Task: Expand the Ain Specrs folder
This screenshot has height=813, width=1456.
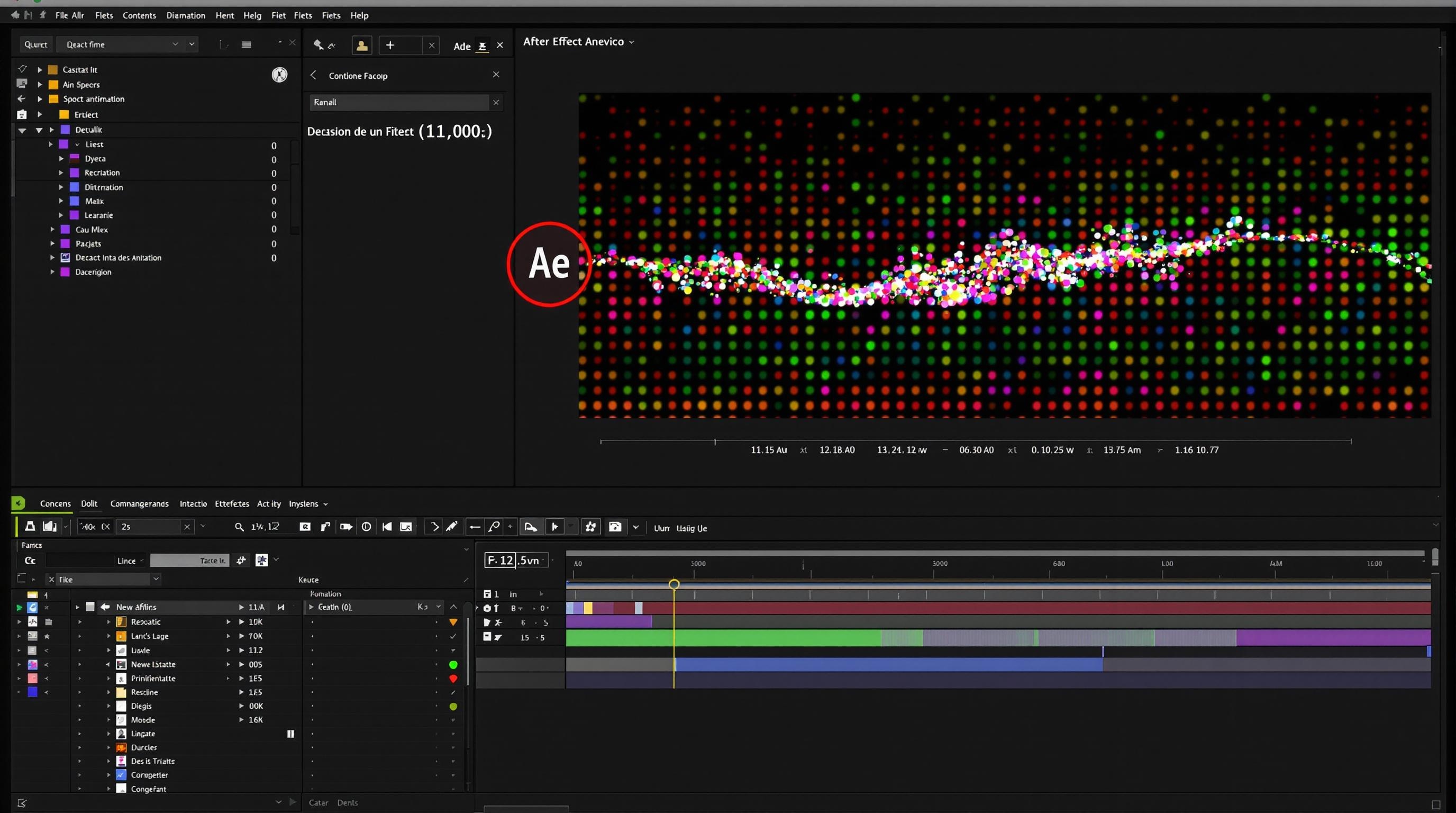Action: pyautogui.click(x=40, y=84)
